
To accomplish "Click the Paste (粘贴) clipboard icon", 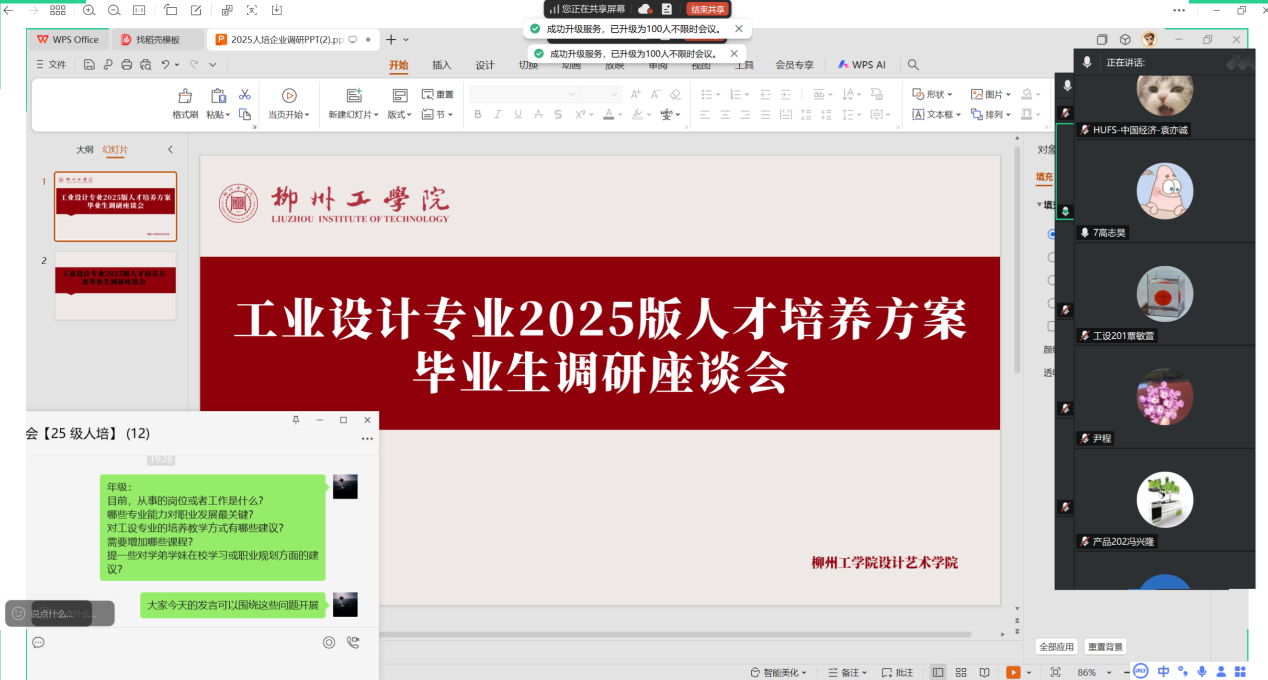I will pos(218,96).
